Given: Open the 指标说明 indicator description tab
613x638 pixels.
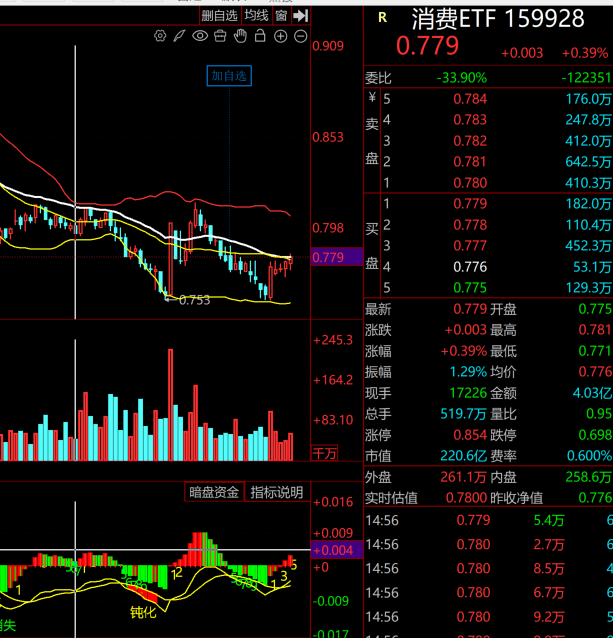Looking at the screenshot, I should click(x=277, y=492).
